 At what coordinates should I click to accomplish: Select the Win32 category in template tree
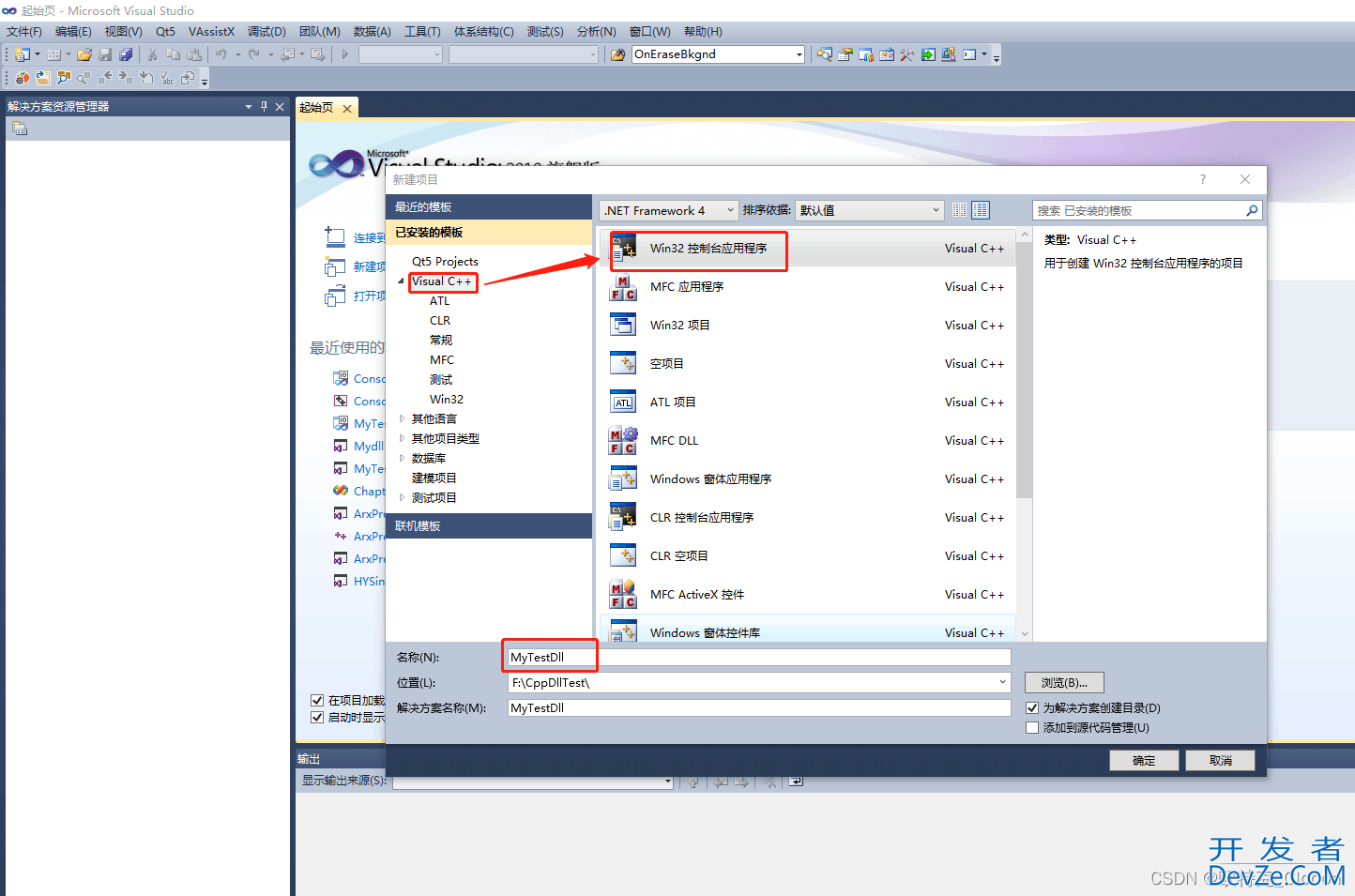click(x=447, y=400)
